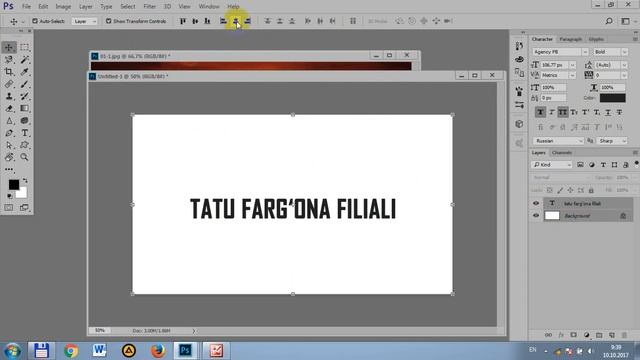640x360 pixels.
Task: Toggle Quick Mask mode
Action: (9, 208)
